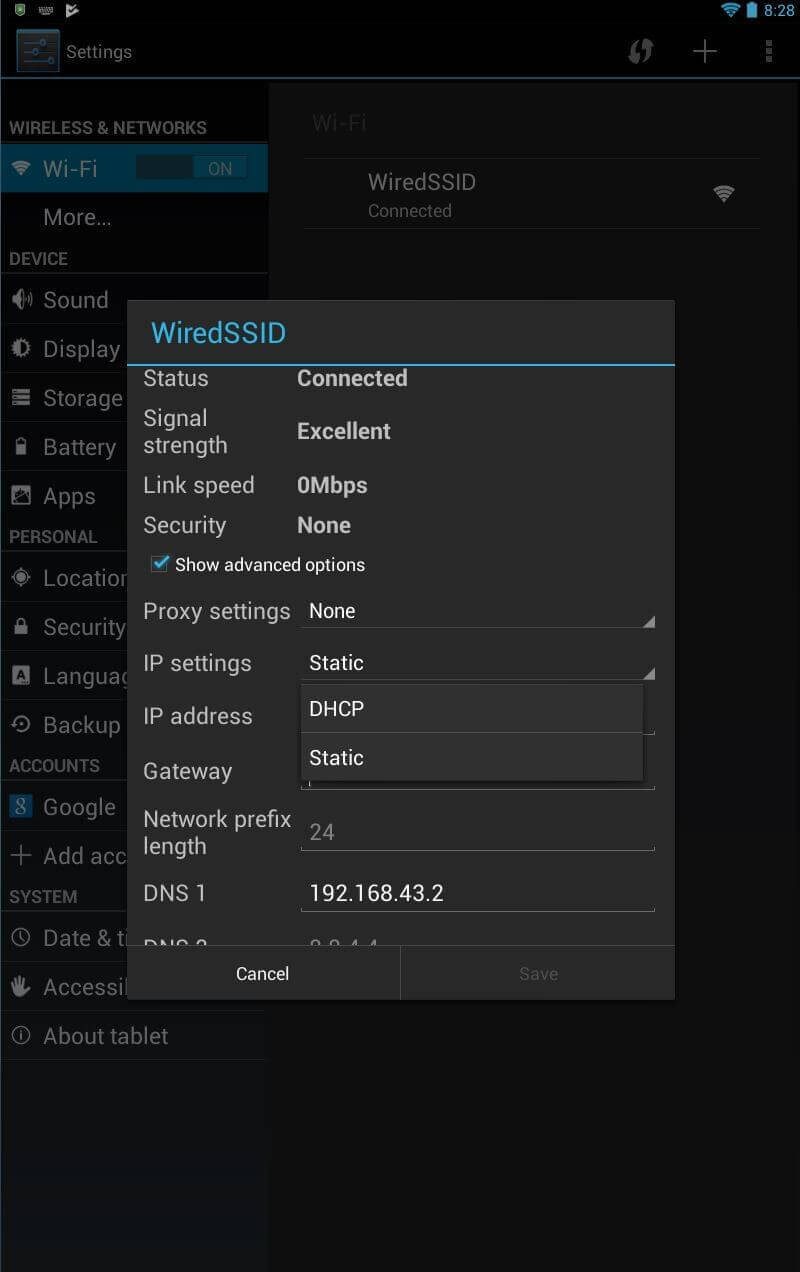Tap the DNS 1 field with 192.168.43.2
800x1272 pixels.
(478, 893)
